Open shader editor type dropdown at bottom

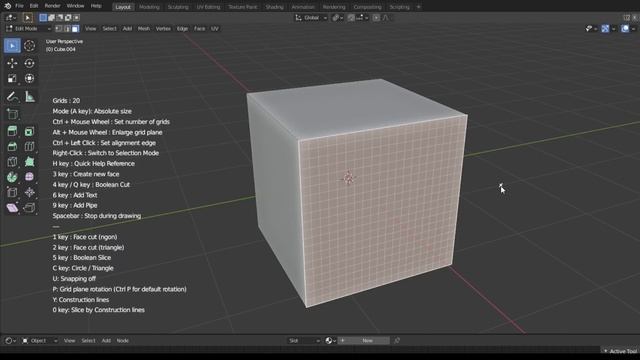pyautogui.click(x=10, y=340)
